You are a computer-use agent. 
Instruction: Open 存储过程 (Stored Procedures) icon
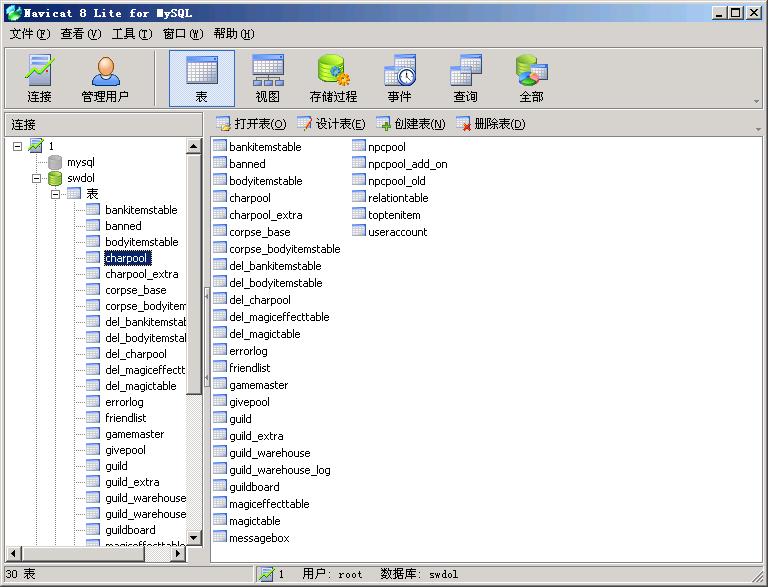(x=333, y=78)
